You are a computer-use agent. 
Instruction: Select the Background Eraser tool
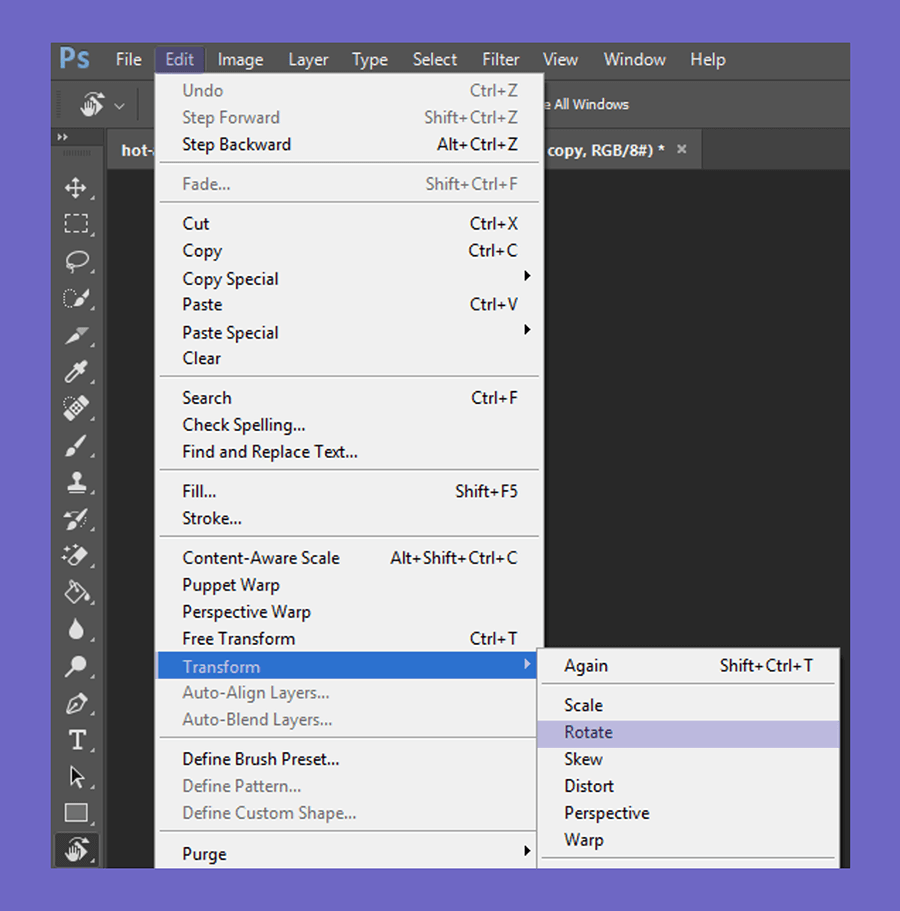tap(76, 556)
